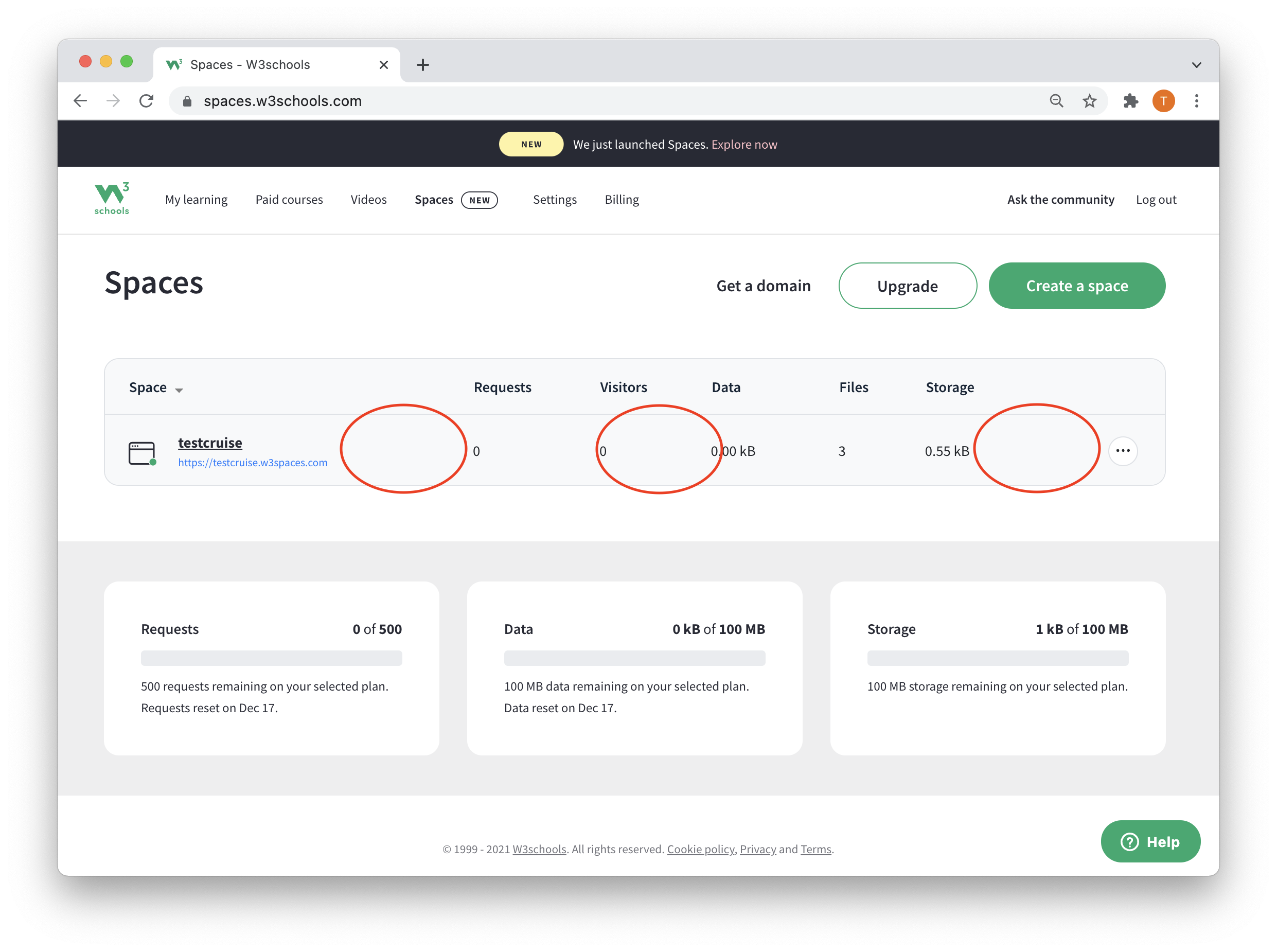Expand the tab search chevron

pos(1196,65)
